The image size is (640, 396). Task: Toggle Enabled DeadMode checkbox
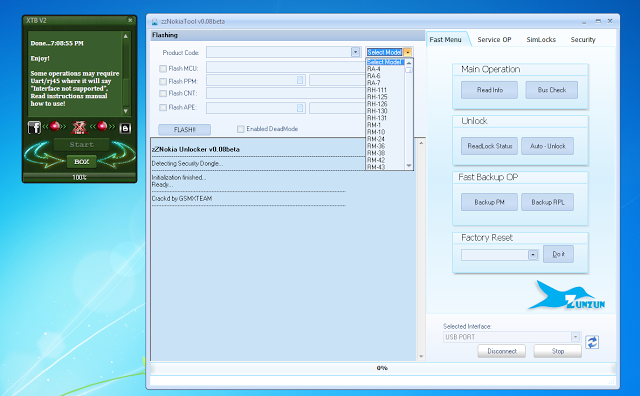[x=240, y=129]
